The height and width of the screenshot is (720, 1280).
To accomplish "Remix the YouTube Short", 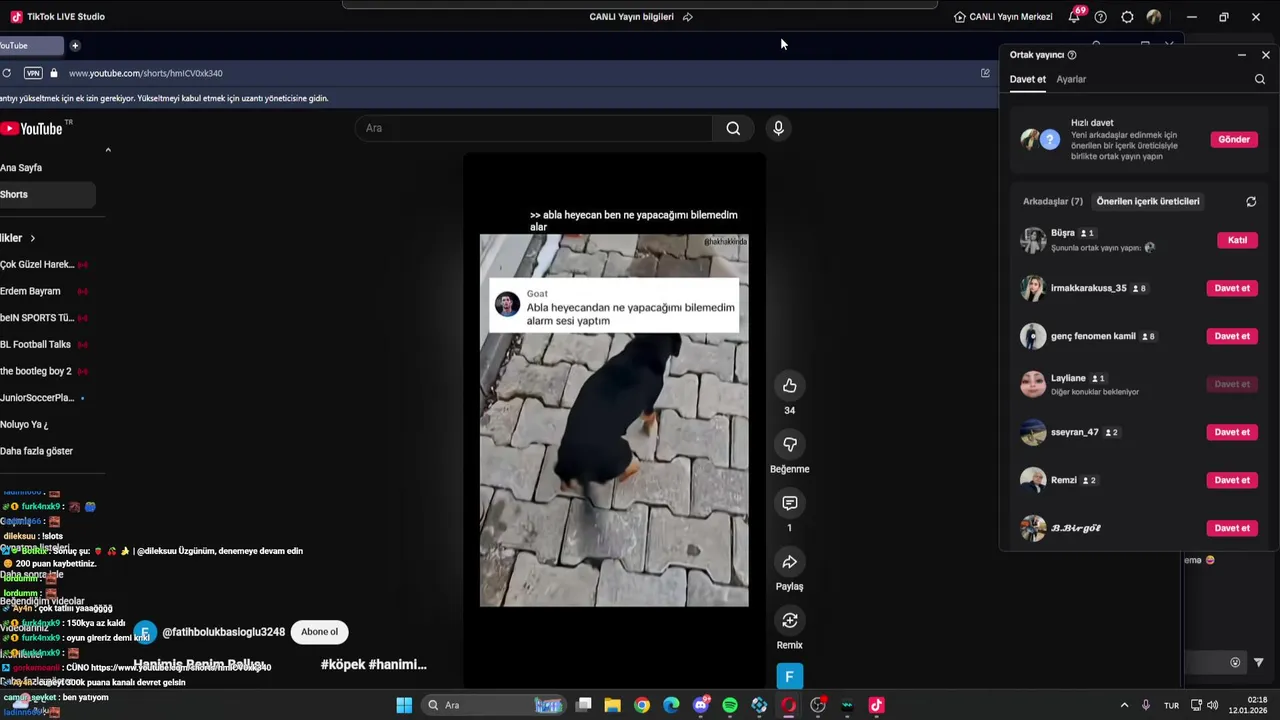I will (x=790, y=621).
